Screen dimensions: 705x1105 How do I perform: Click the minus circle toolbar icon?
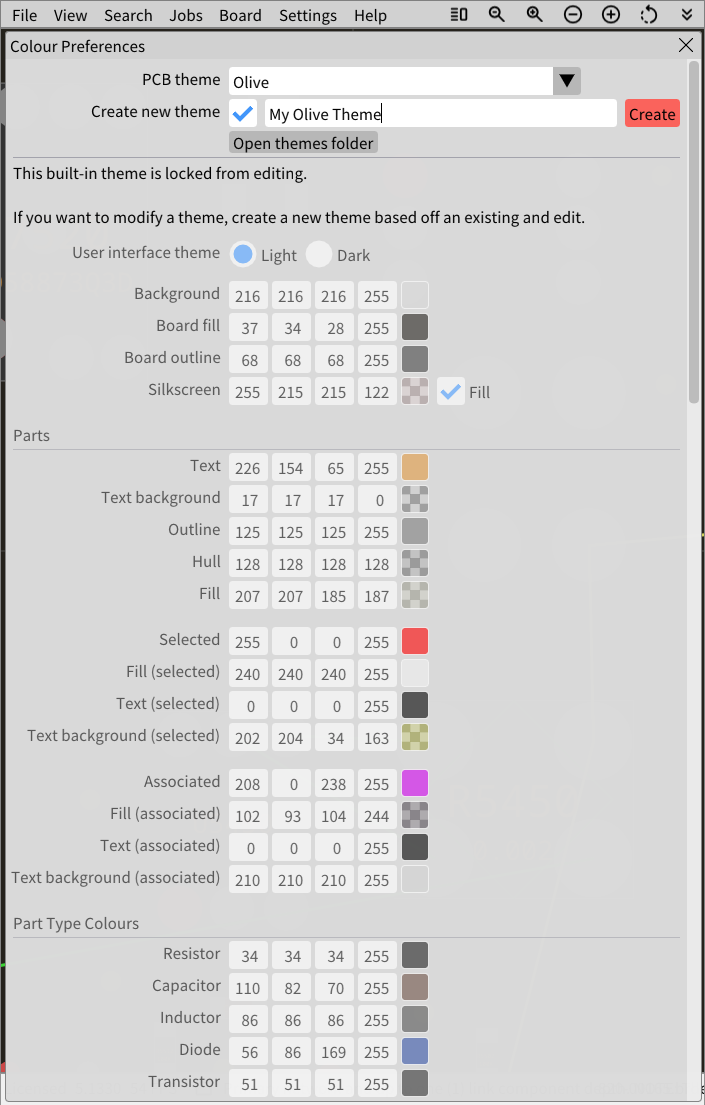coord(573,14)
